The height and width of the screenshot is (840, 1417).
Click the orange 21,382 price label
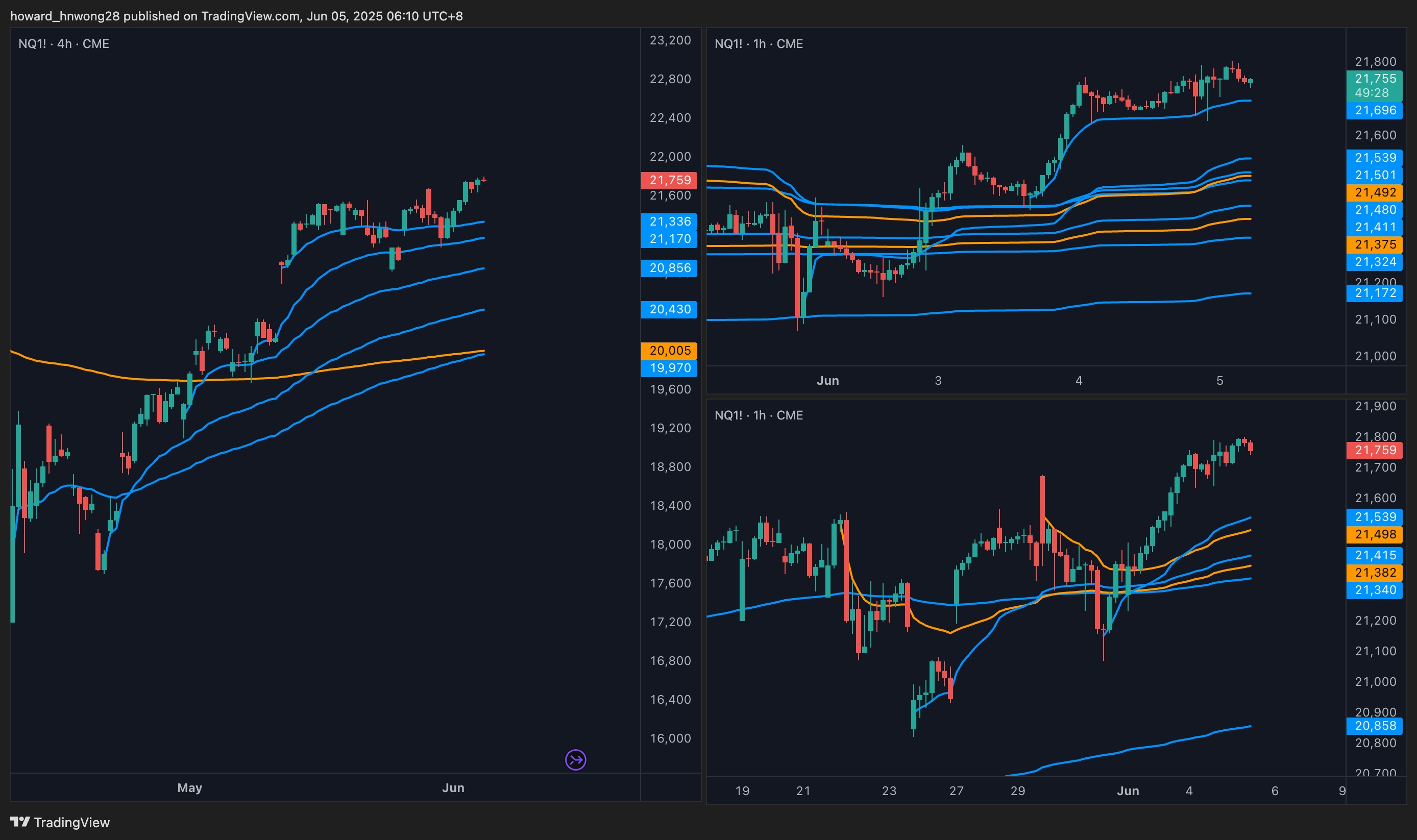tap(1375, 572)
